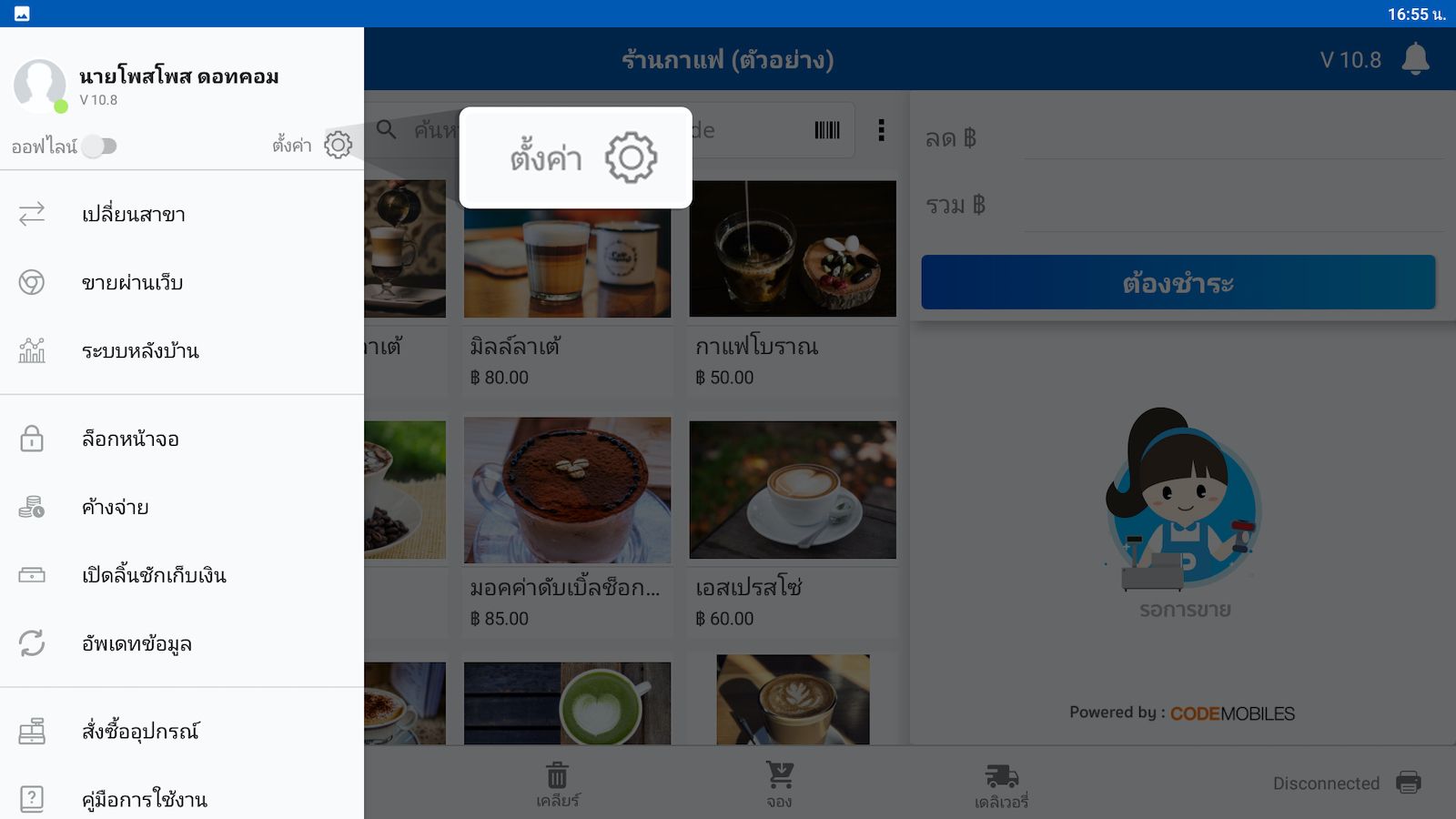Open ขายผ่านเว็บ web sales option
Image resolution: width=1456 pixels, height=819 pixels.
[182, 282]
